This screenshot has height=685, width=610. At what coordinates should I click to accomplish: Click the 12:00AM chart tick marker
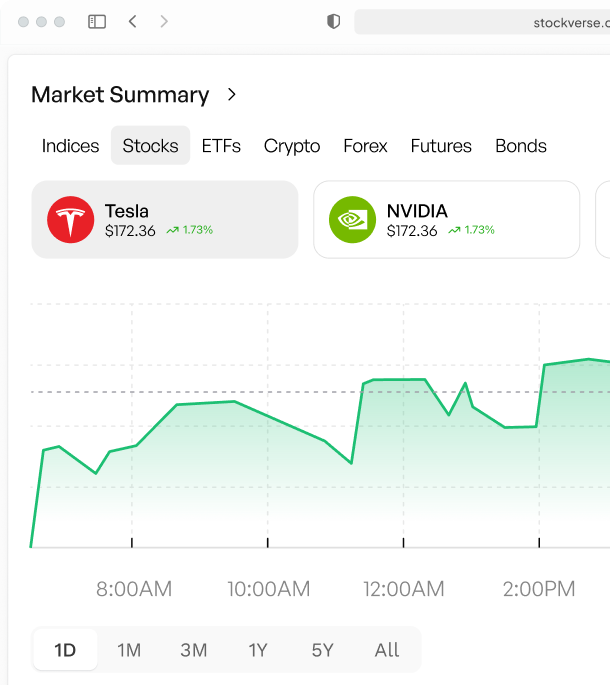coord(403,543)
